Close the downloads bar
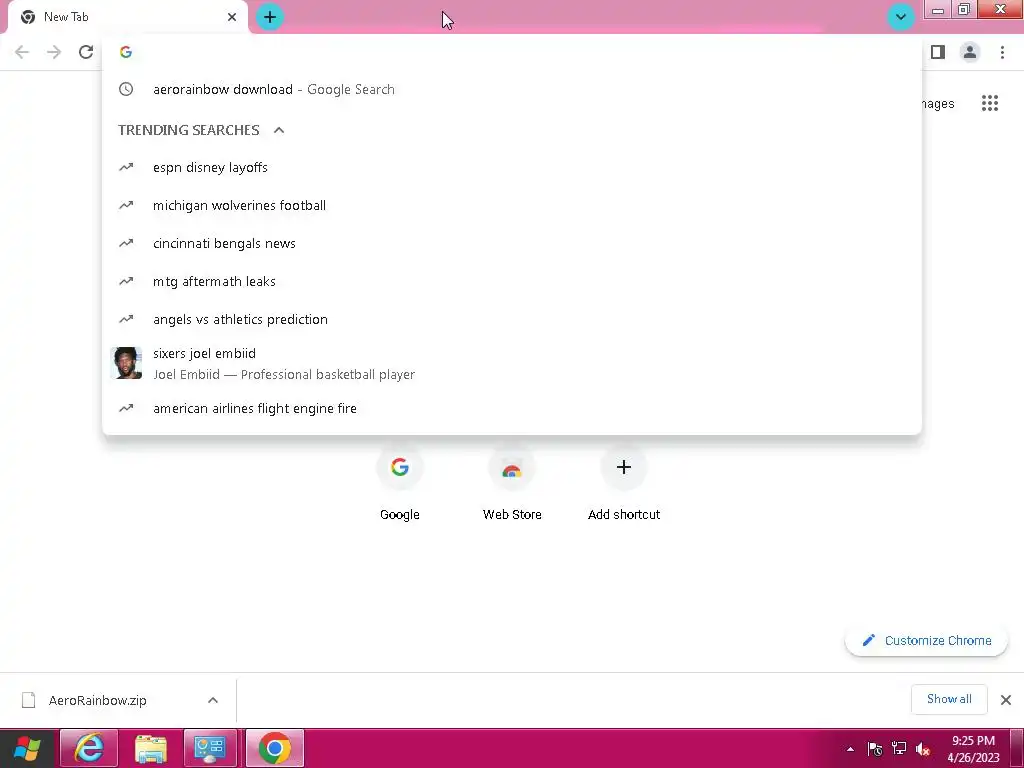 coord(1006,700)
